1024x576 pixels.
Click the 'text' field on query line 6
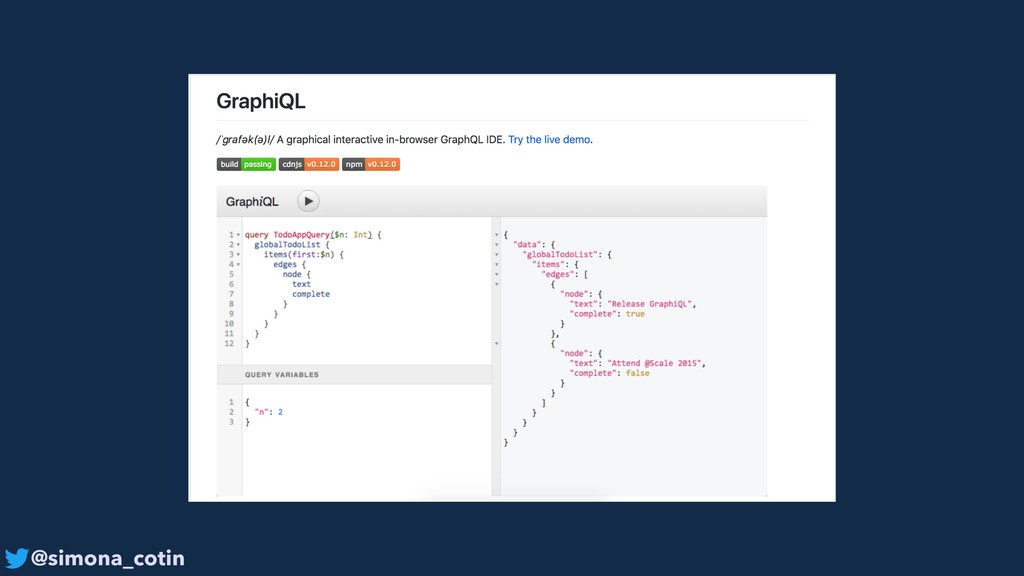(302, 284)
